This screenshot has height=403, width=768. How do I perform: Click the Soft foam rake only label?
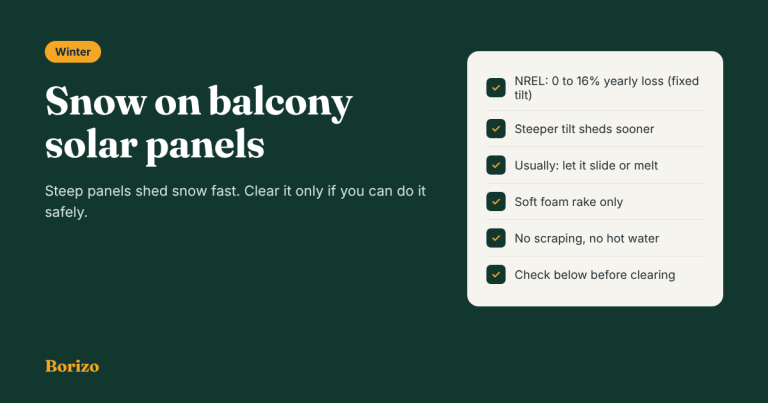[x=569, y=202]
